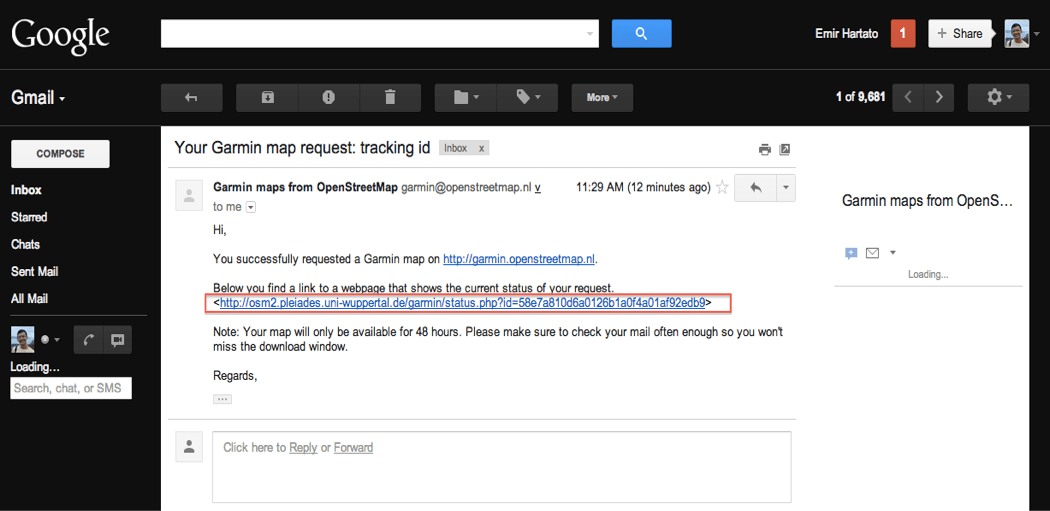Click Emir Hartato name in header
Screen dimensions: 1050x511
pyautogui.click(x=846, y=33)
